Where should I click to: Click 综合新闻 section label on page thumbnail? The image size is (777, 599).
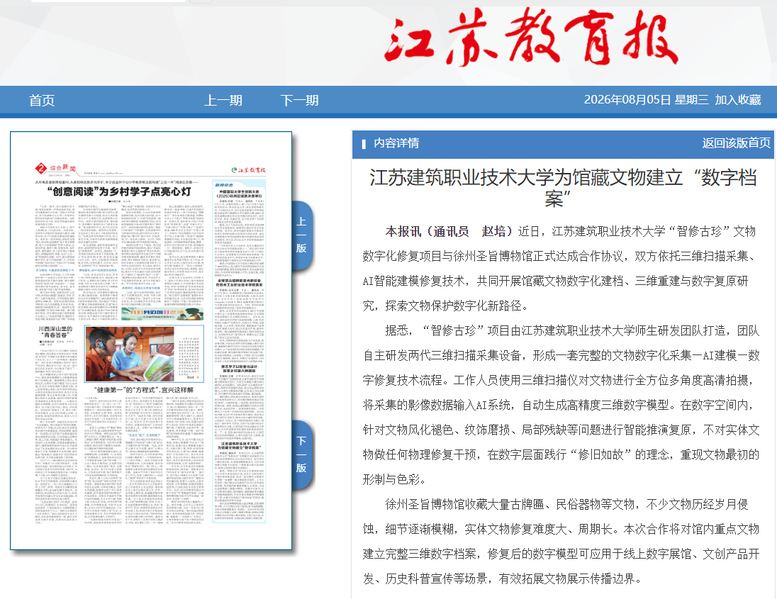(x=62, y=168)
